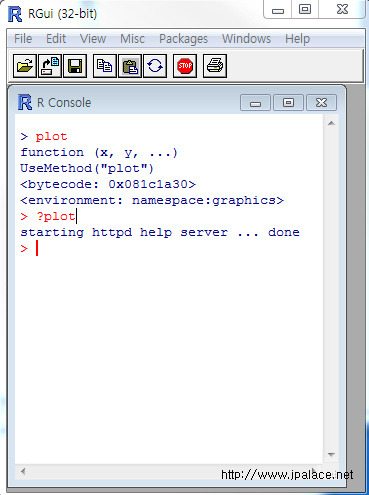This screenshot has width=369, height=495.
Task: Close the RGui main window
Action: 342,9
